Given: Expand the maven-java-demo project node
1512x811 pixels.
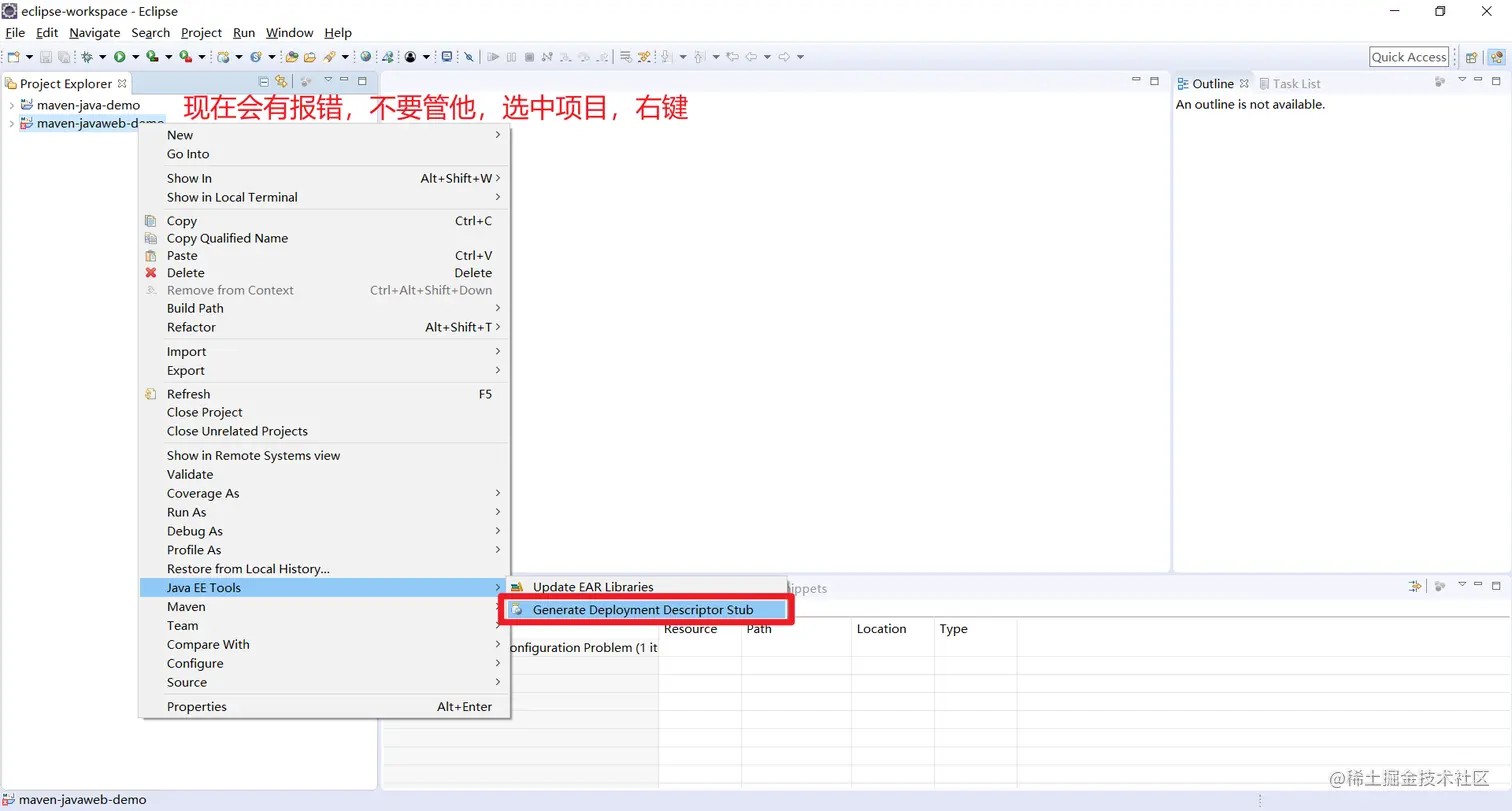Looking at the screenshot, I should [x=11, y=105].
